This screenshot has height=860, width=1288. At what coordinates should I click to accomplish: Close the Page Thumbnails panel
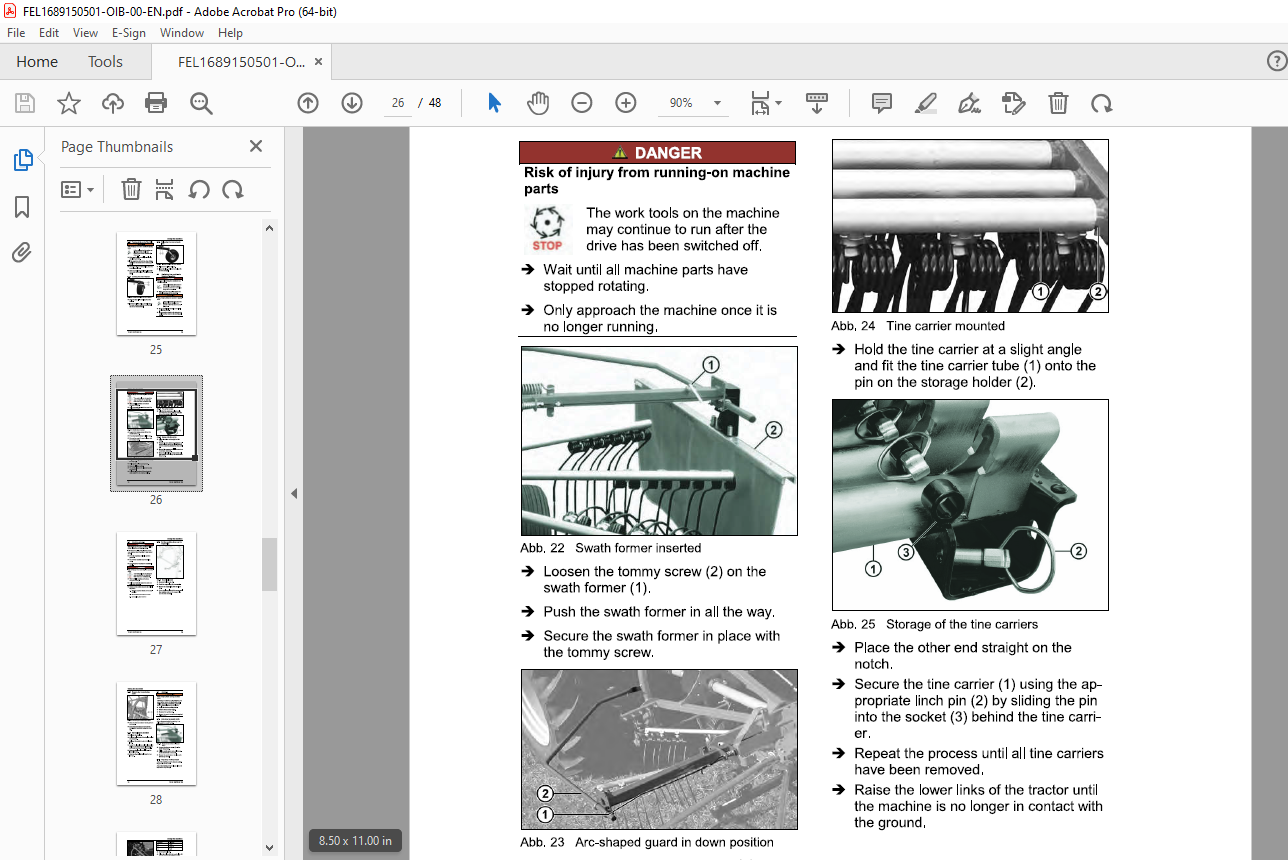pyautogui.click(x=256, y=146)
